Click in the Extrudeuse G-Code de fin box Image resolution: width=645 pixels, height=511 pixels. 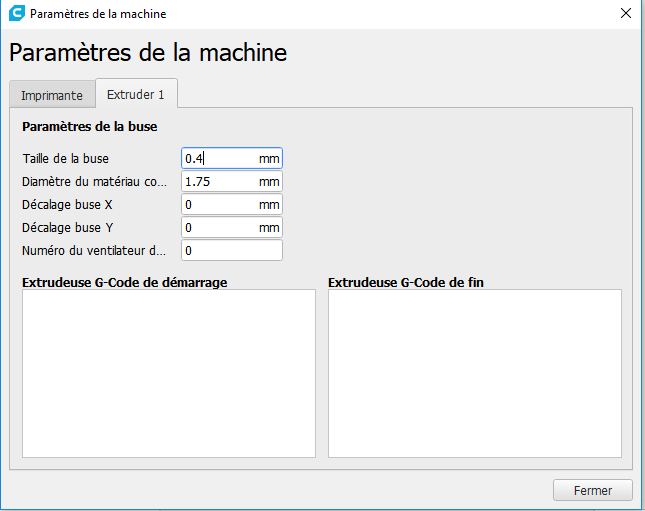475,373
